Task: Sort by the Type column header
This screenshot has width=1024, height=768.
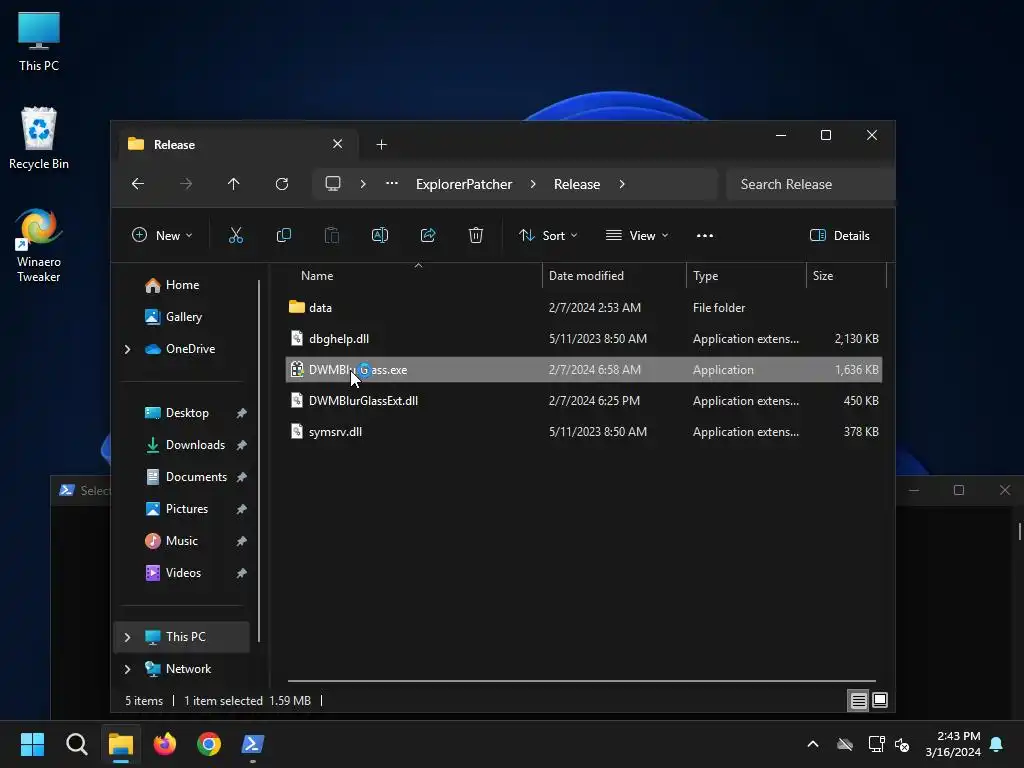Action: point(746,276)
